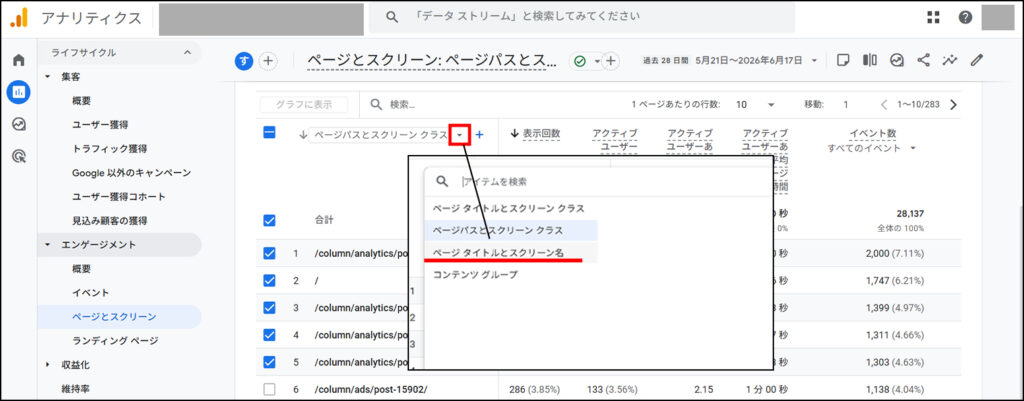Check row 6 /column/ads/post-15902/ checkbox

point(269,389)
